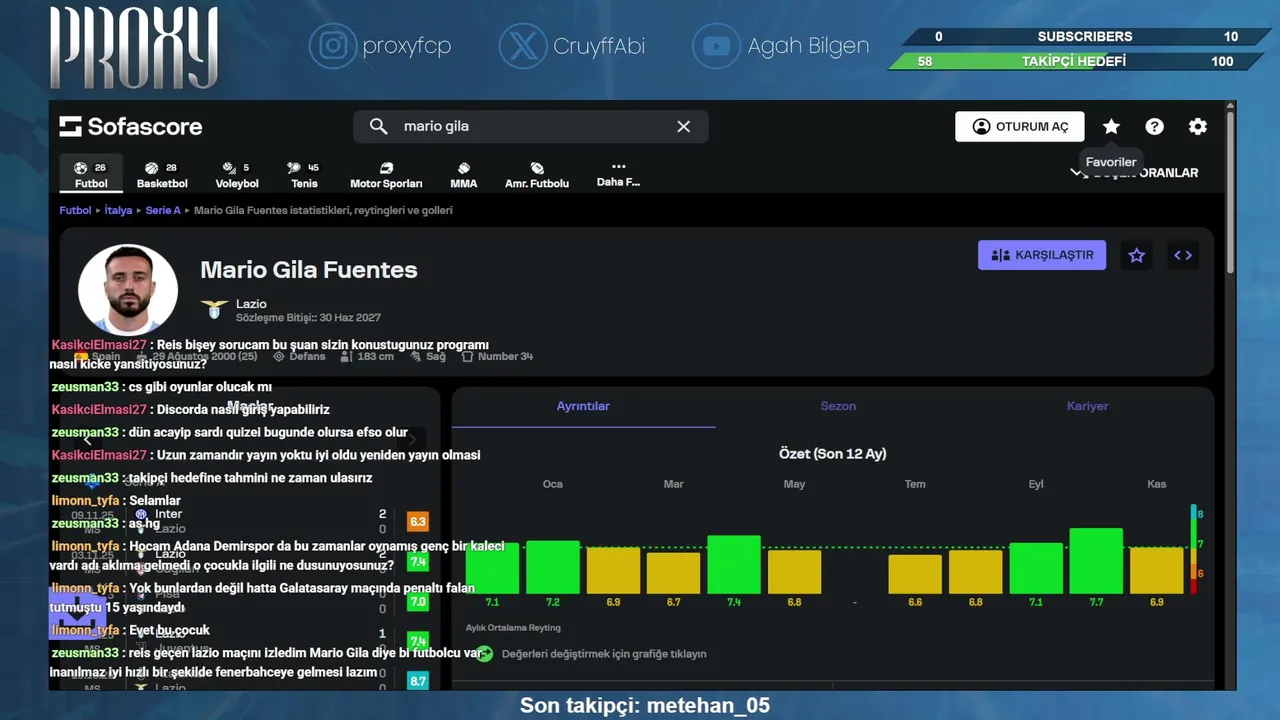Open the Lazio team link
This screenshot has height=720, width=1280.
point(251,304)
